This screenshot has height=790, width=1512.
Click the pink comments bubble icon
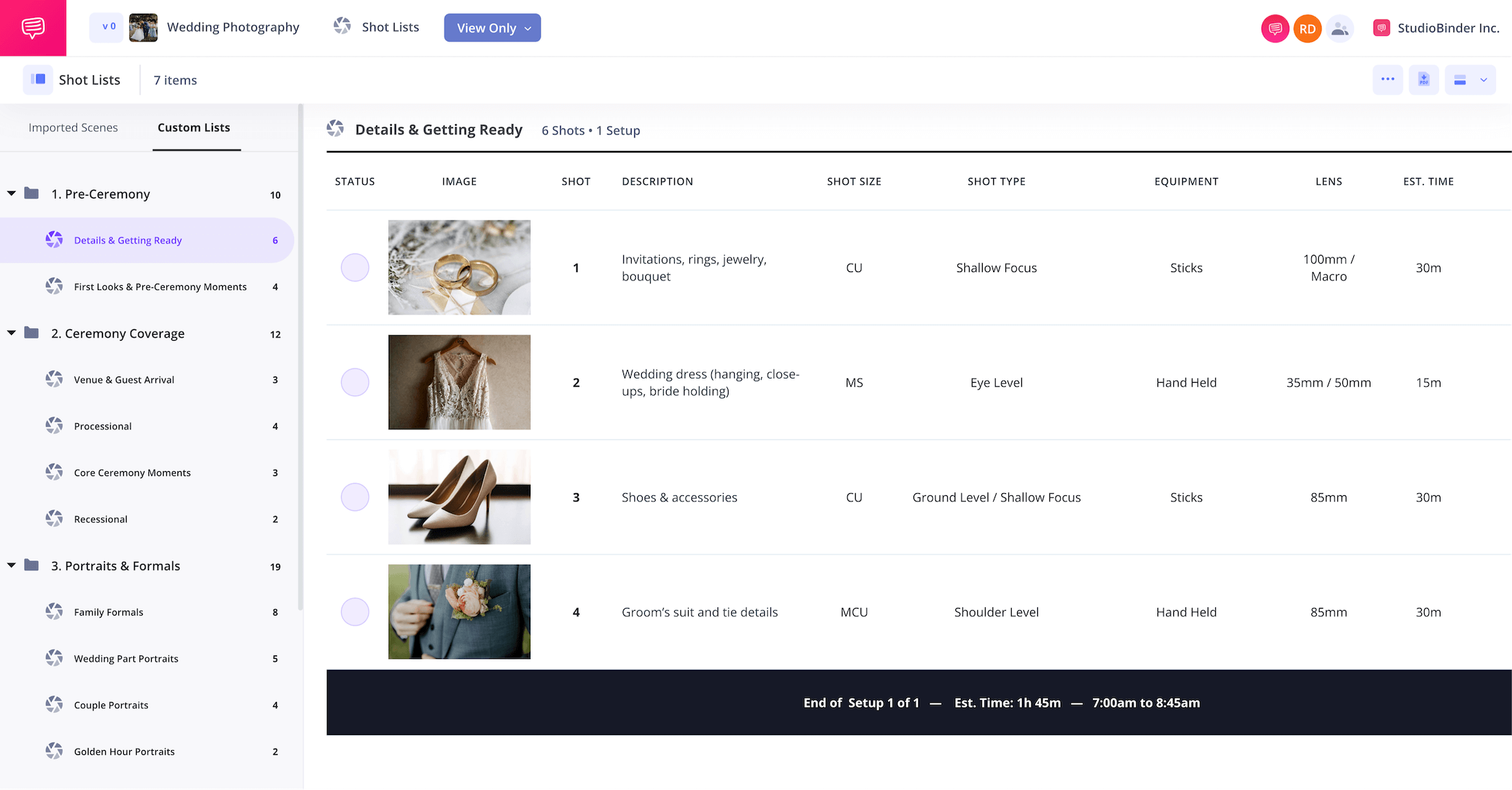point(1275,28)
